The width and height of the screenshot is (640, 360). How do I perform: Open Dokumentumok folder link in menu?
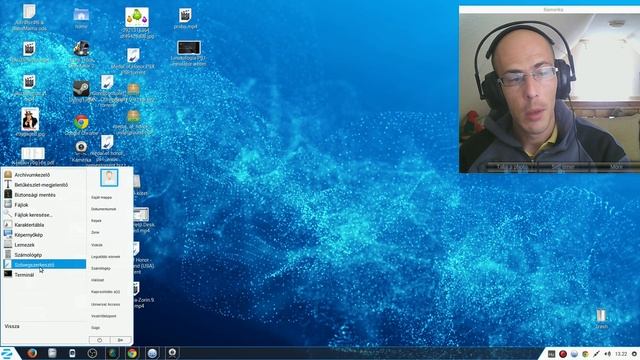pyautogui.click(x=104, y=209)
